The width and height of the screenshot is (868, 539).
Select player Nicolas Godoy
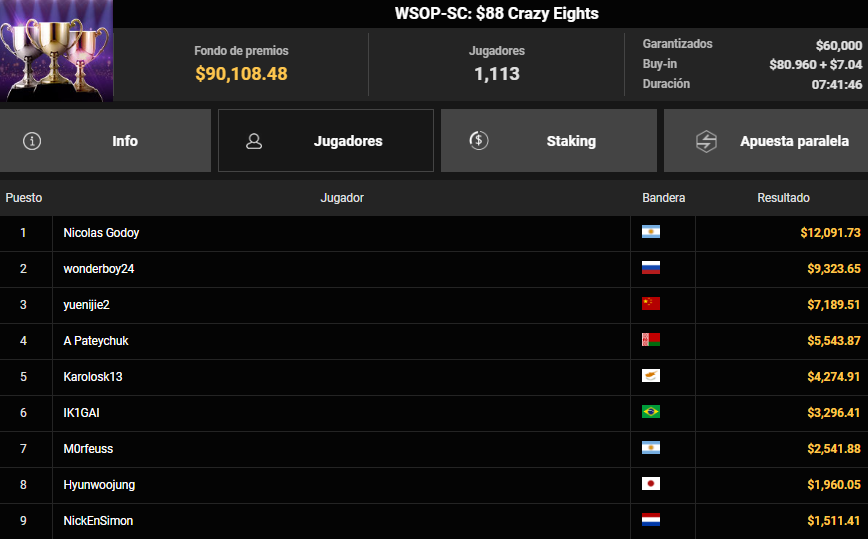tap(101, 233)
